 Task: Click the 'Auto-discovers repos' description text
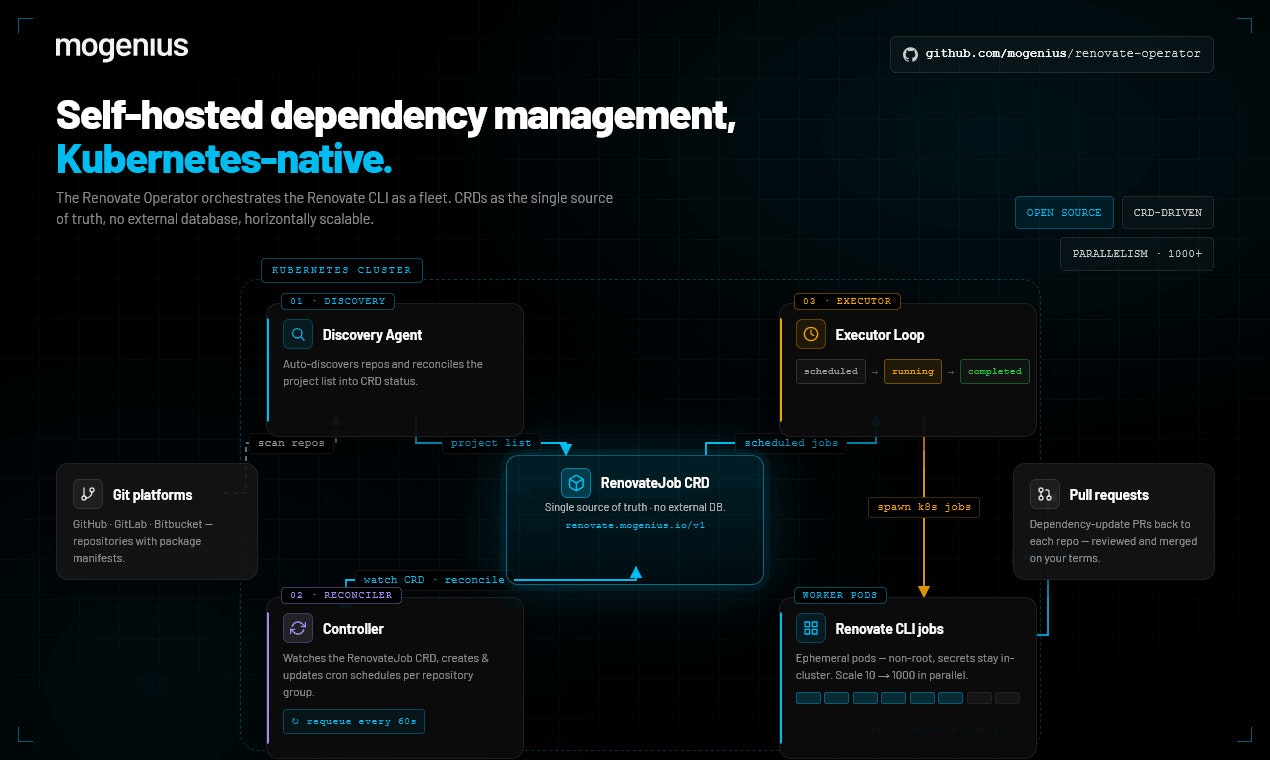383,372
